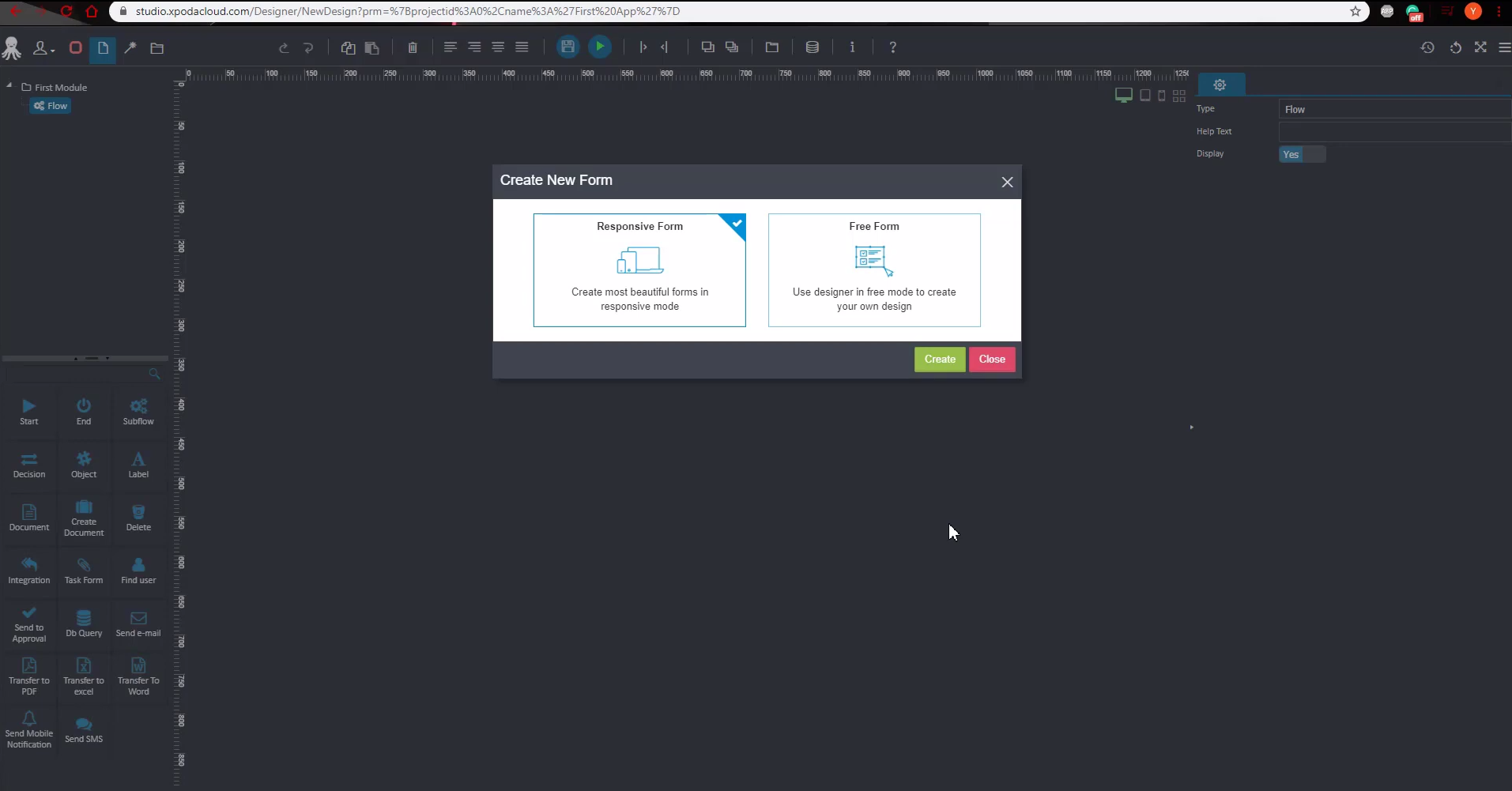Viewport: 1512px width, 791px height.
Task: Click the send to back icon
Action: (x=732, y=47)
